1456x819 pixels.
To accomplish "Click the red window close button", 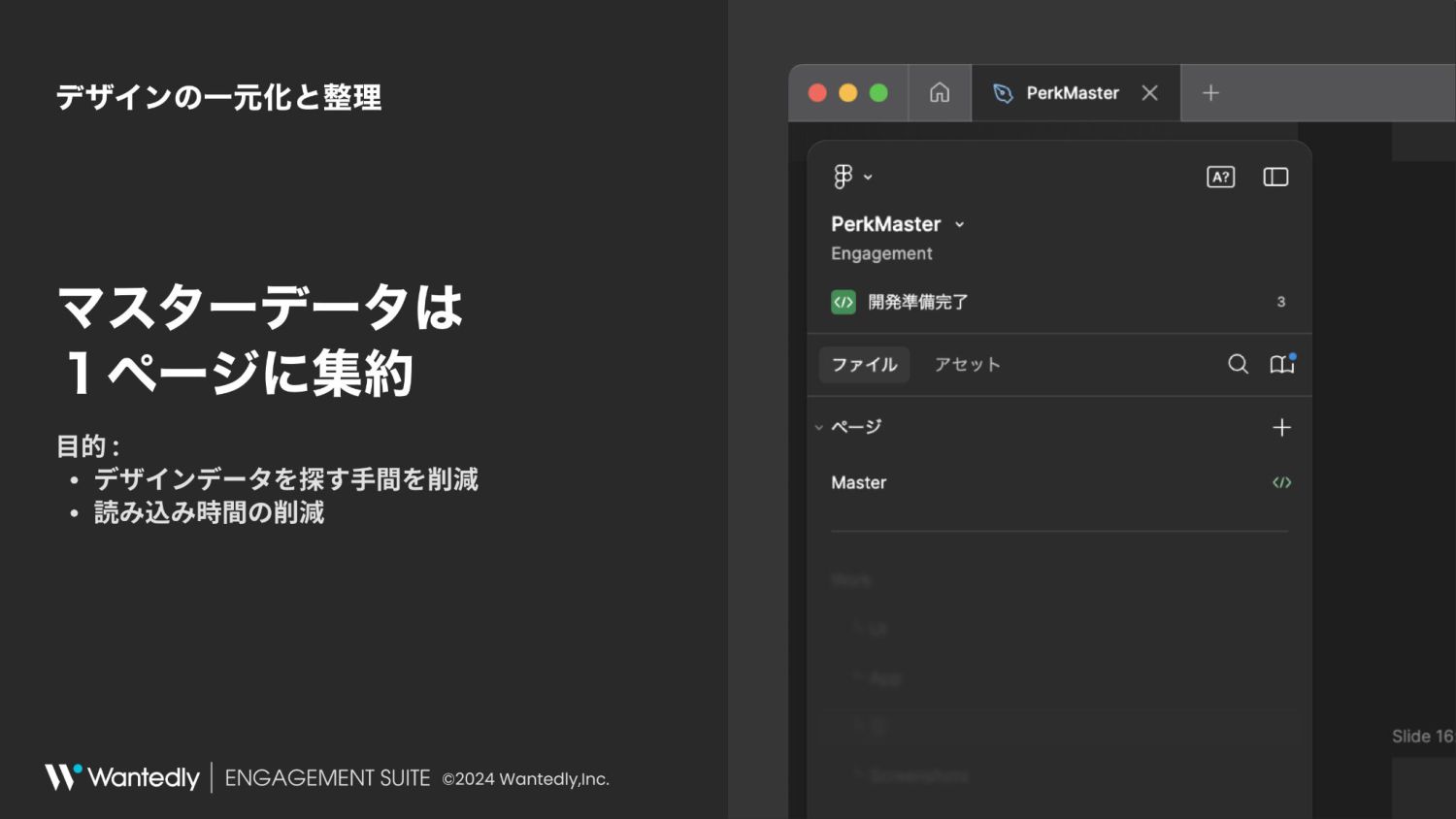I will 817,93.
